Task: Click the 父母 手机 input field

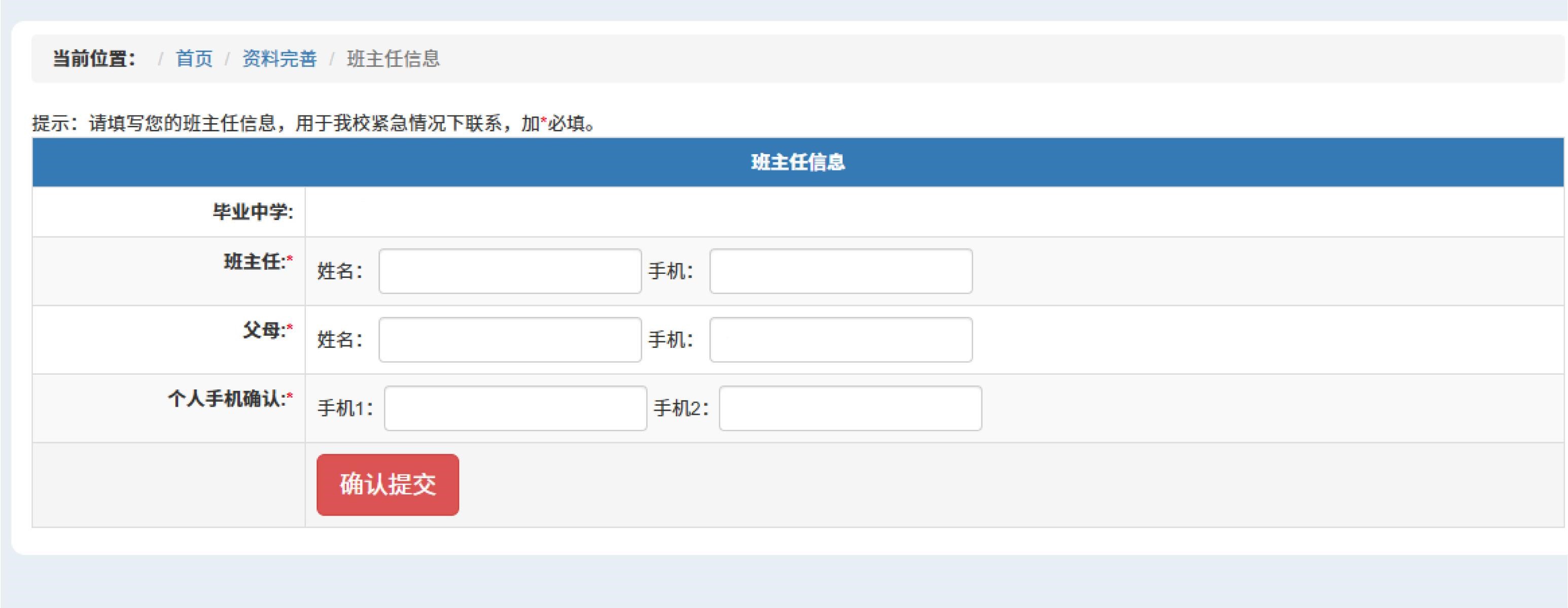Action: coord(841,340)
